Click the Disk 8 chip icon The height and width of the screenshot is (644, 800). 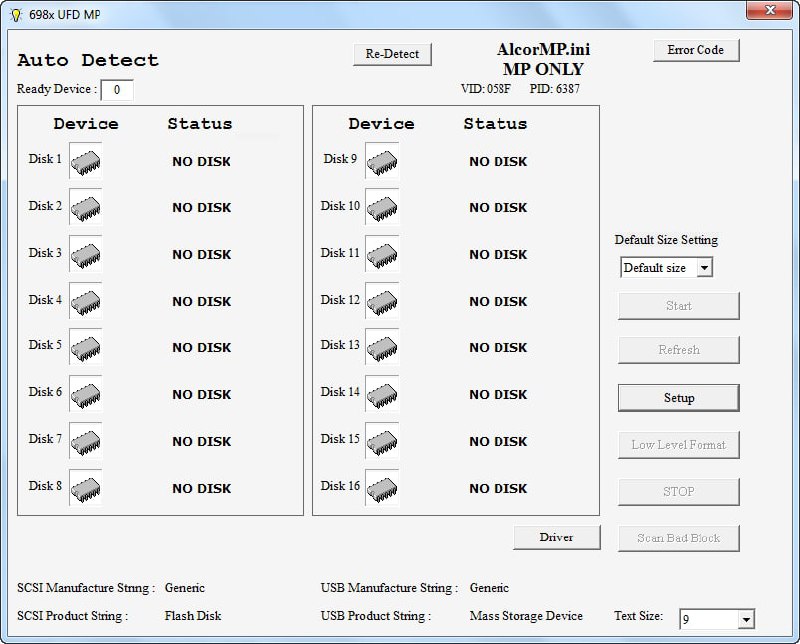click(x=85, y=488)
